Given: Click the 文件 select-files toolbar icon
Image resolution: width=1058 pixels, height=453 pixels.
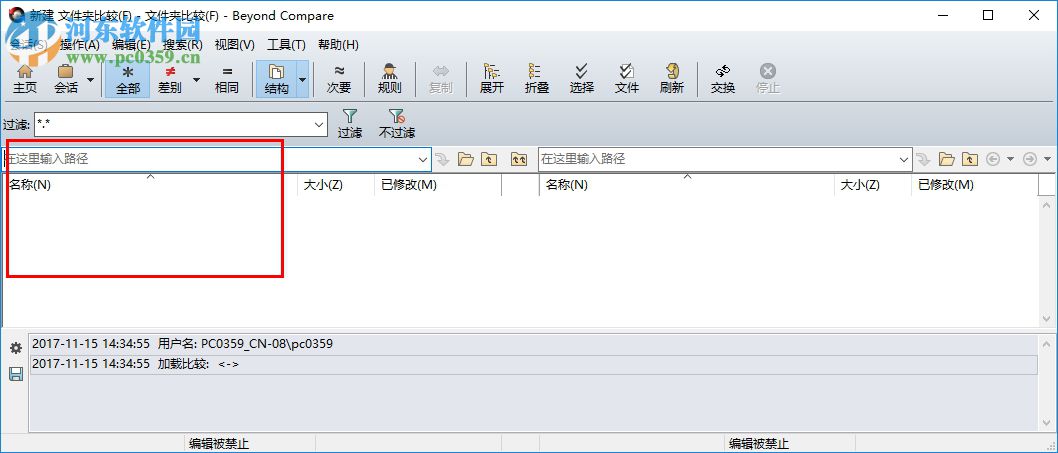Looking at the screenshot, I should pos(627,79).
